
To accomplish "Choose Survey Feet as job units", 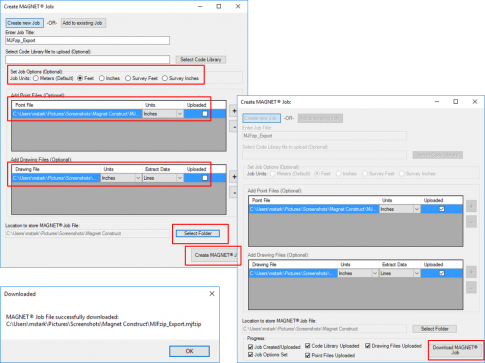I will click(x=128, y=78).
